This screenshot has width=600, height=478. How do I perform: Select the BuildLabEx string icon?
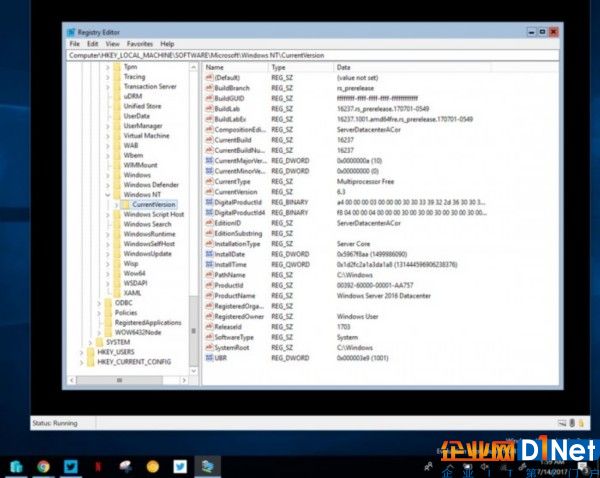tap(209, 119)
